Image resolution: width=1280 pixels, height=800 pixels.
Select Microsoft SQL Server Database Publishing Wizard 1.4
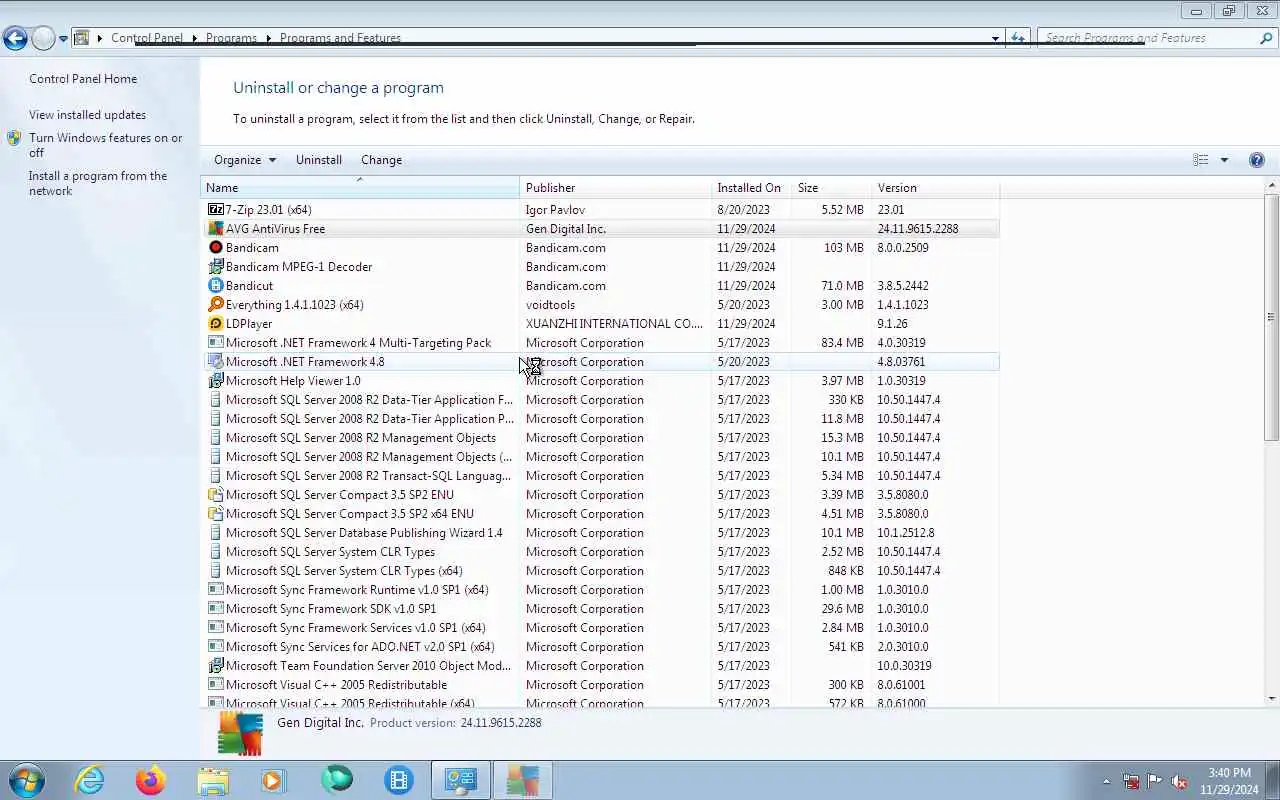click(600, 532)
